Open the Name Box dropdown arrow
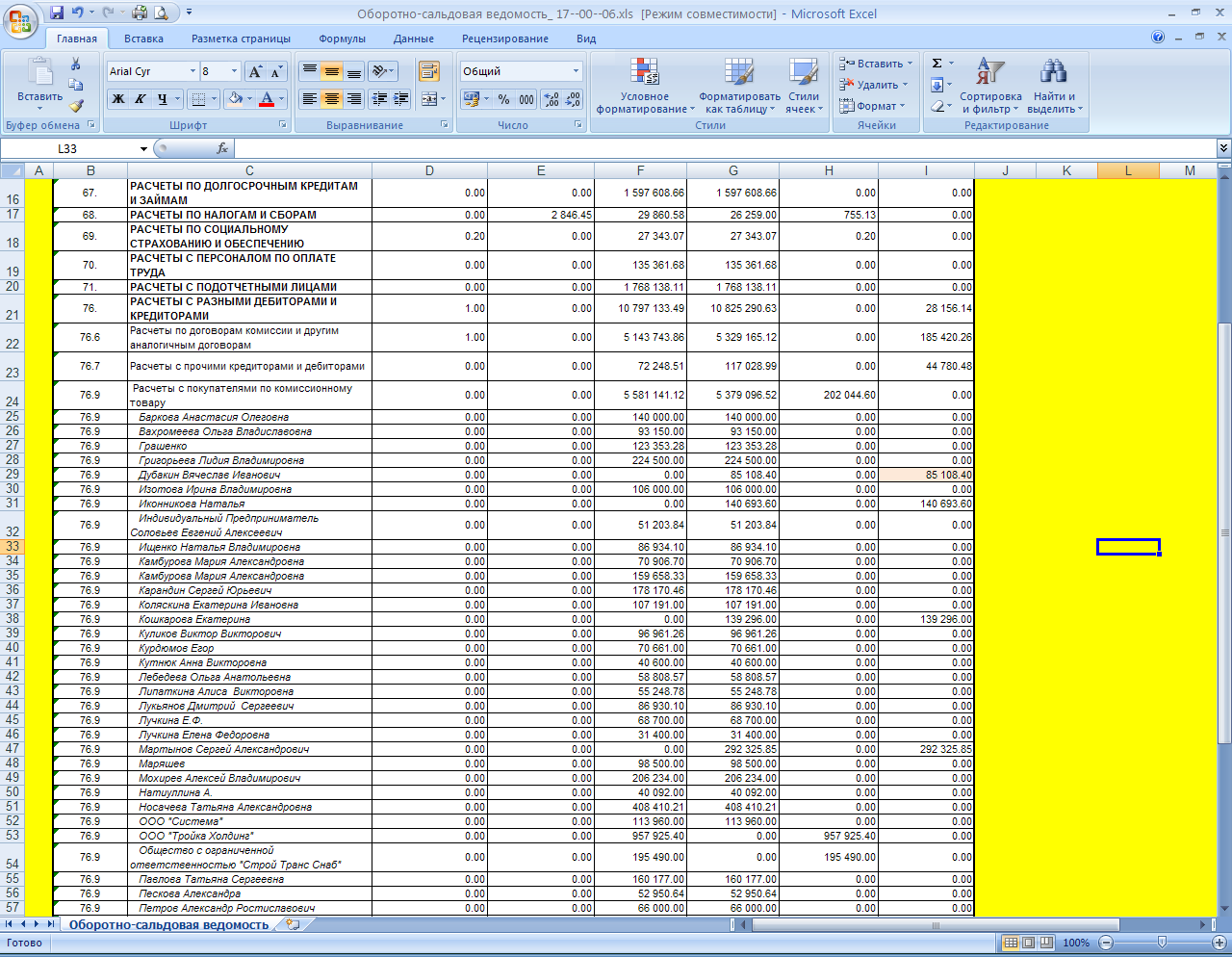 (x=143, y=149)
